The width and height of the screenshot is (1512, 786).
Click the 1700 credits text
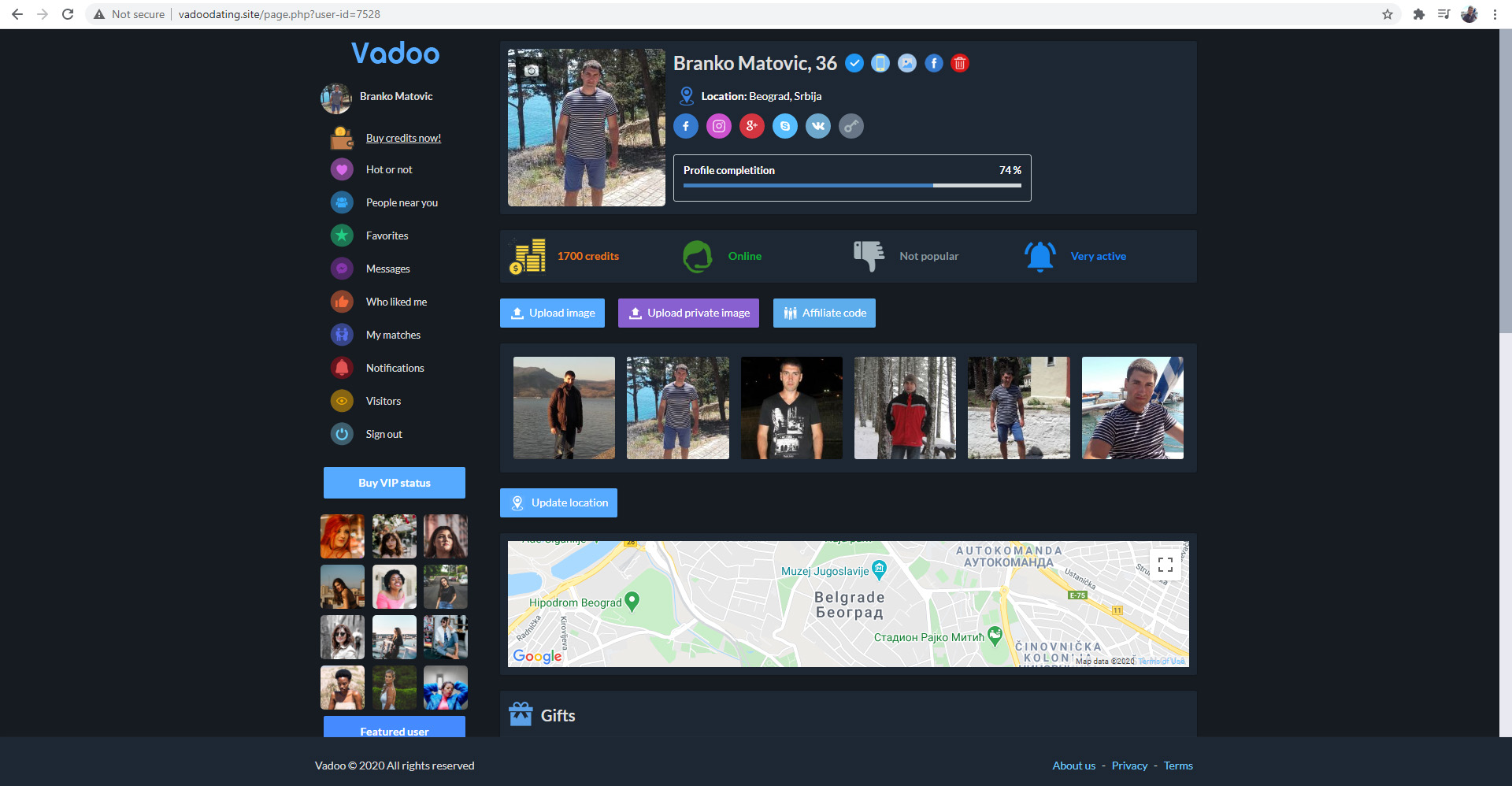588,256
